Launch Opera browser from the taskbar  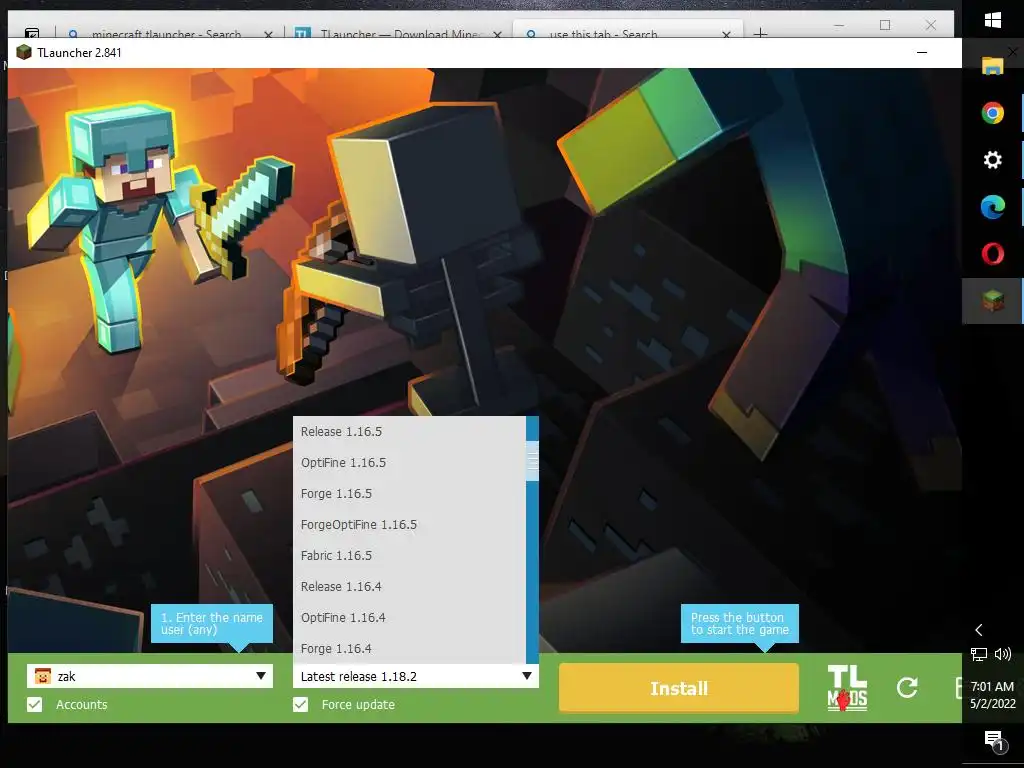click(x=993, y=253)
